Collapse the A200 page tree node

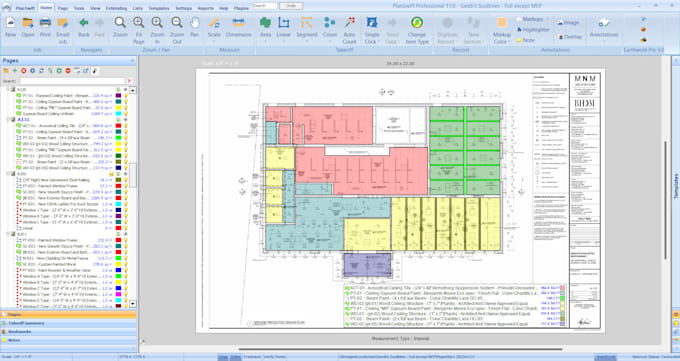[x=8, y=174]
